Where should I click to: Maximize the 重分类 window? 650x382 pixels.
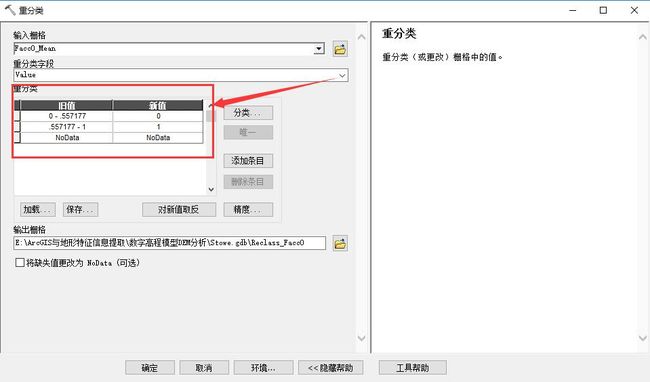click(x=603, y=10)
